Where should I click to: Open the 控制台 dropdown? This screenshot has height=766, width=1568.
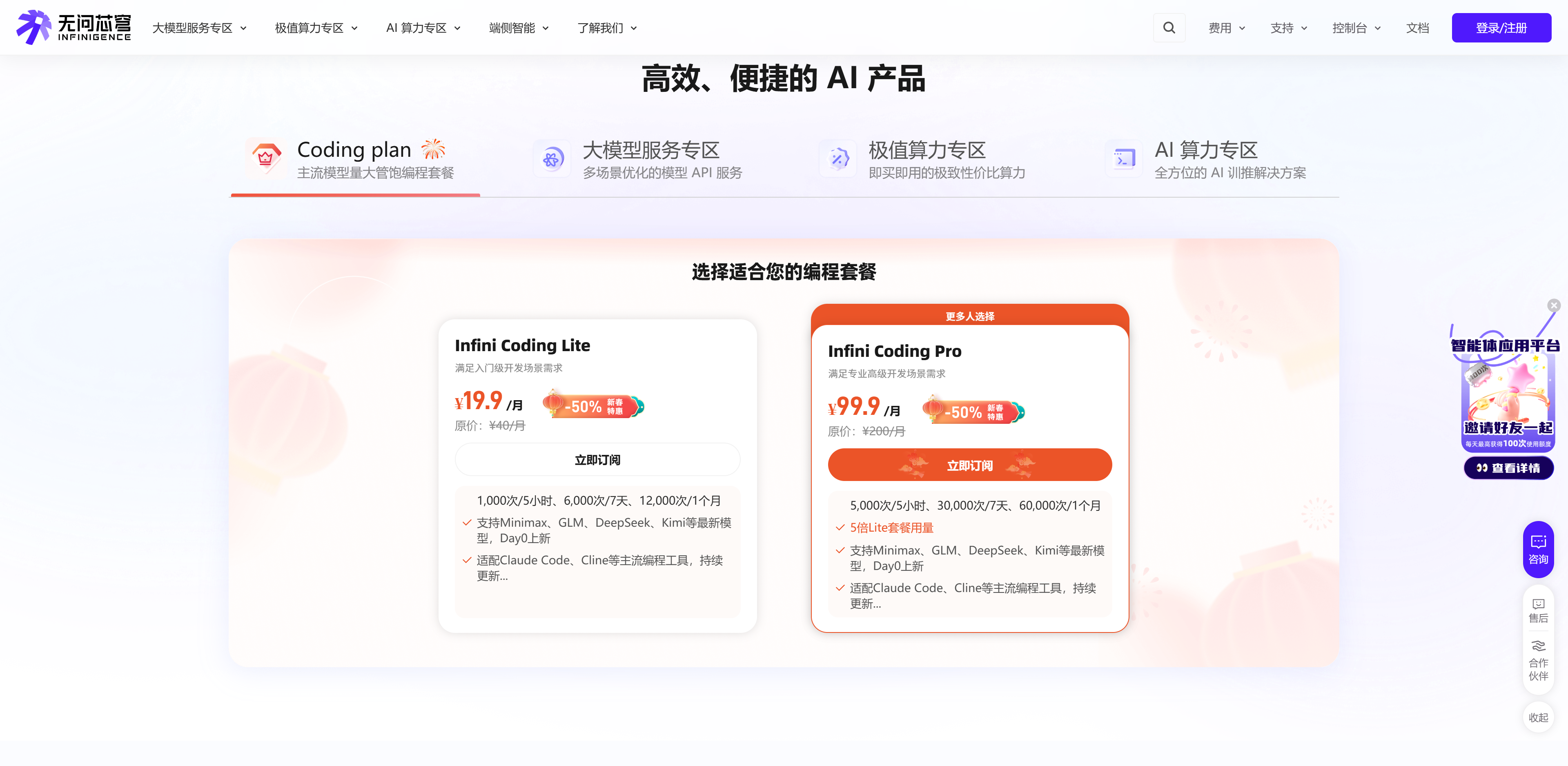pyautogui.click(x=1356, y=28)
